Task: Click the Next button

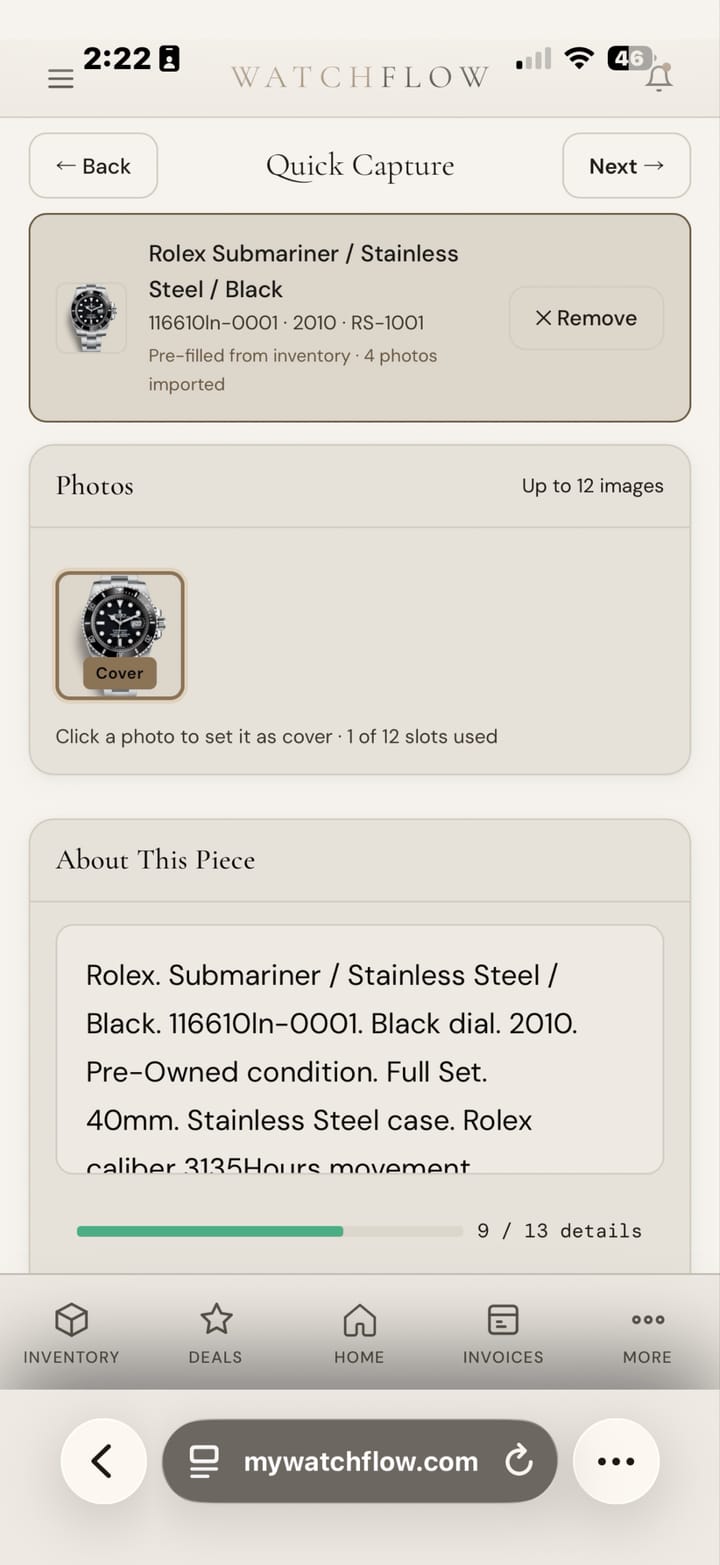Action: [626, 166]
